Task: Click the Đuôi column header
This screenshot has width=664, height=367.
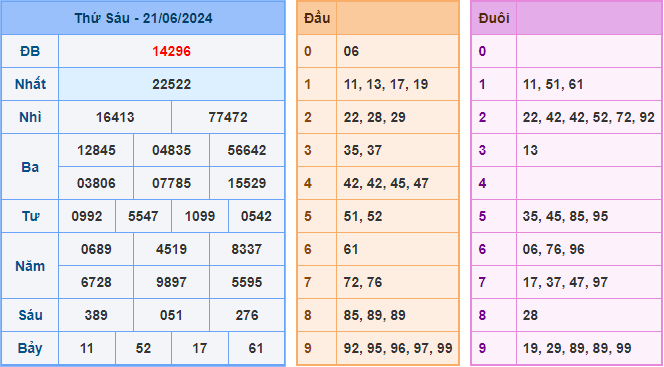Action: [x=494, y=18]
